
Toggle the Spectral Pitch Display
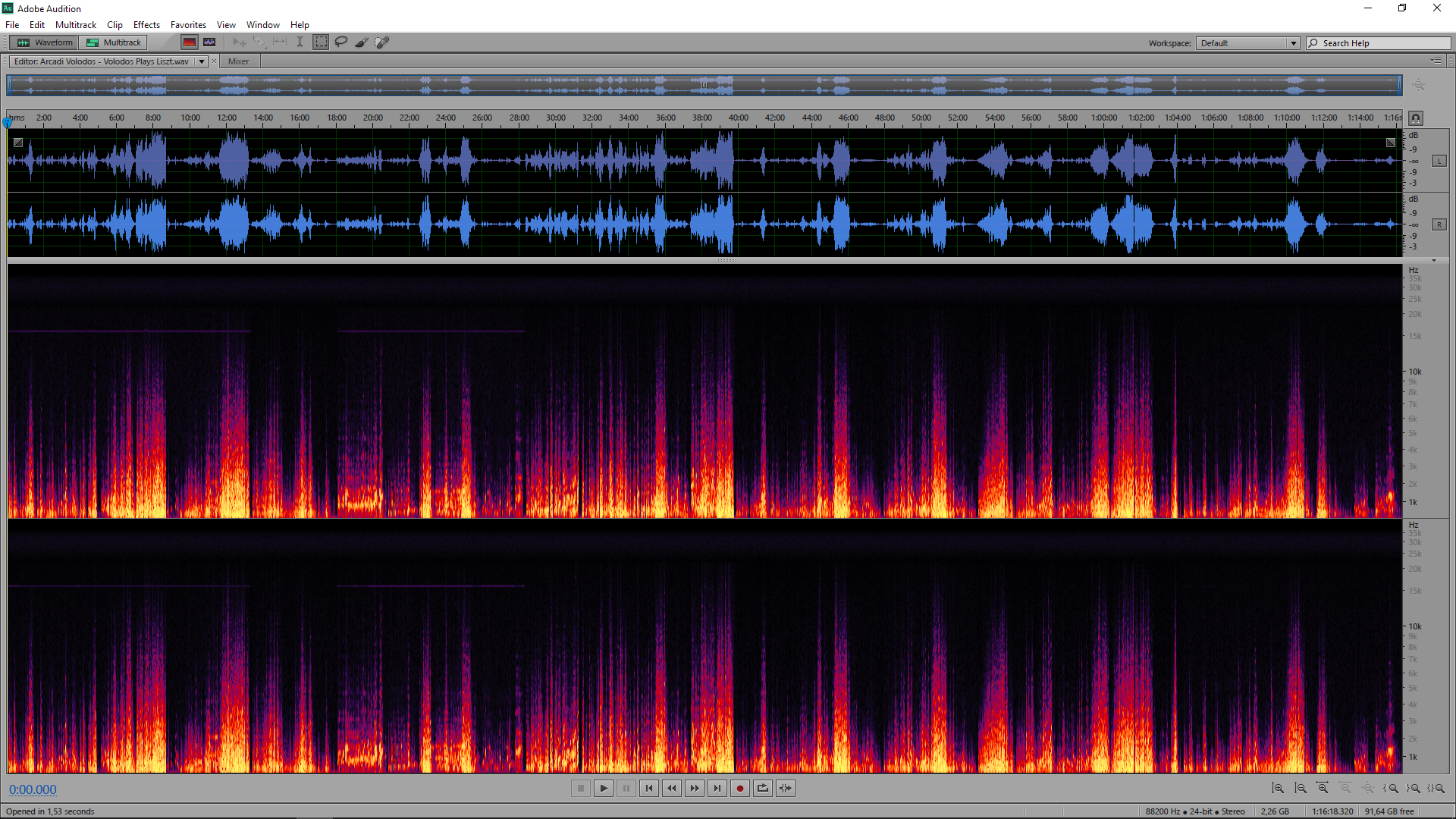click(209, 42)
